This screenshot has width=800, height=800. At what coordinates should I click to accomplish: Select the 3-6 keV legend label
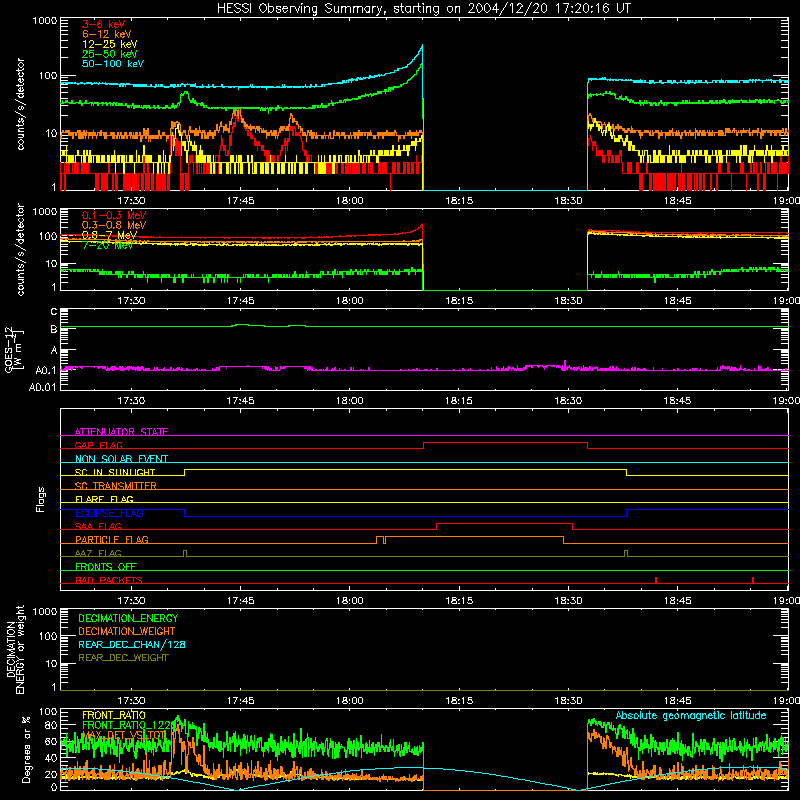coord(103,24)
